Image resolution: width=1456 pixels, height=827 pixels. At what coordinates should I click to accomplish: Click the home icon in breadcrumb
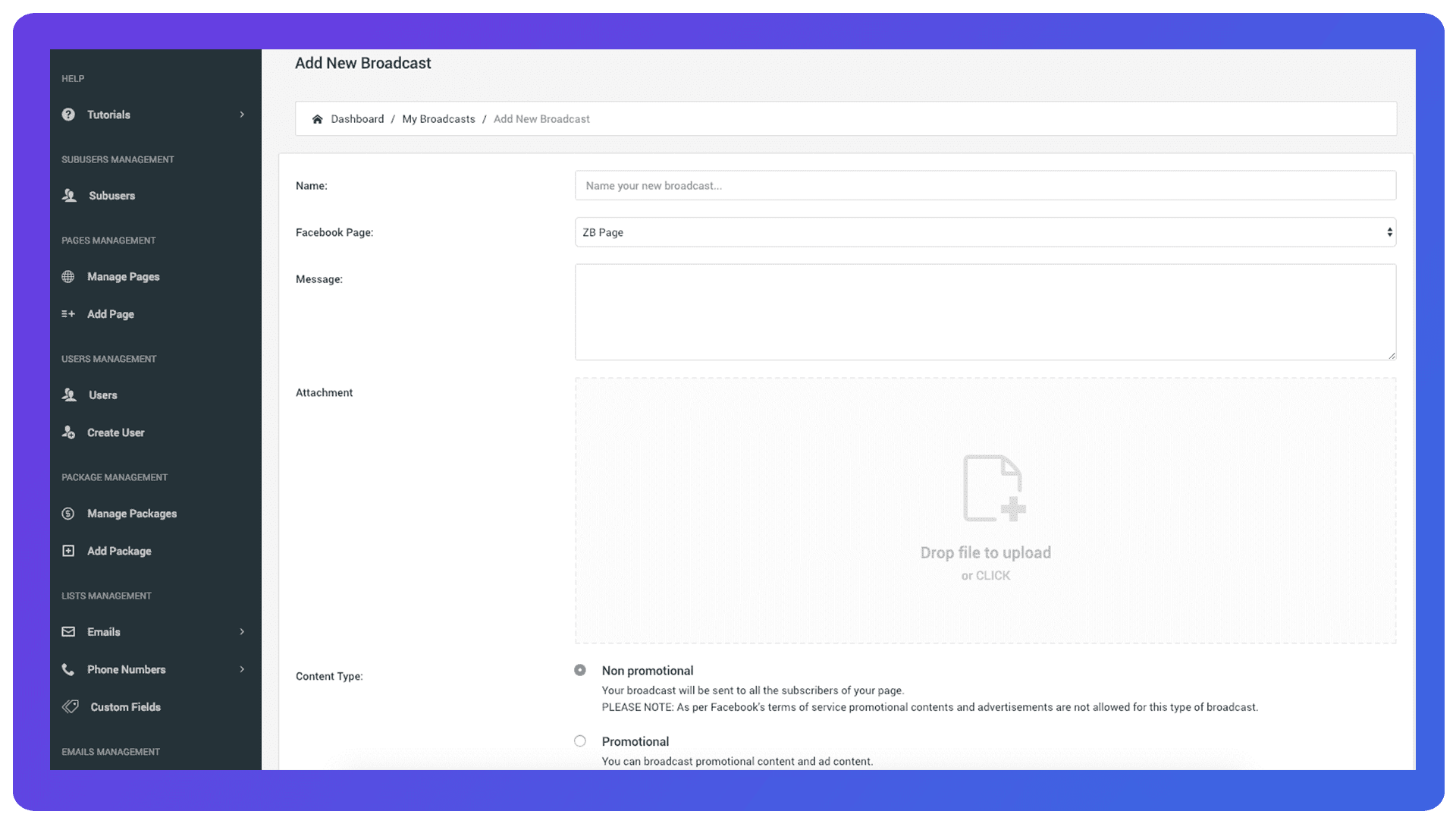click(317, 119)
